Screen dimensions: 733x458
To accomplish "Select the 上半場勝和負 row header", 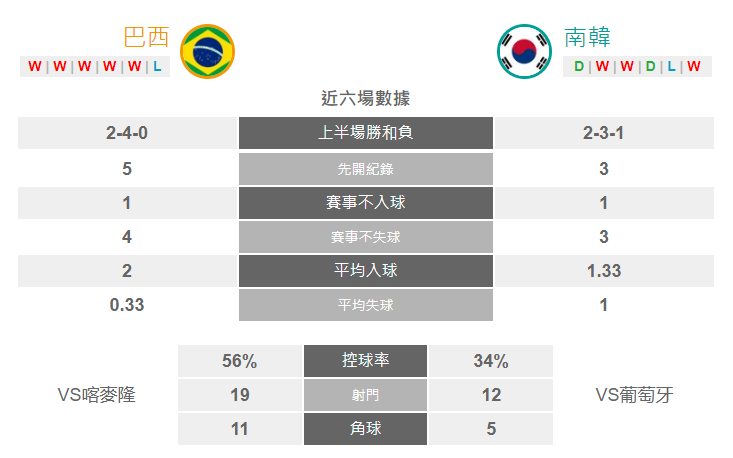I will (x=366, y=133).
